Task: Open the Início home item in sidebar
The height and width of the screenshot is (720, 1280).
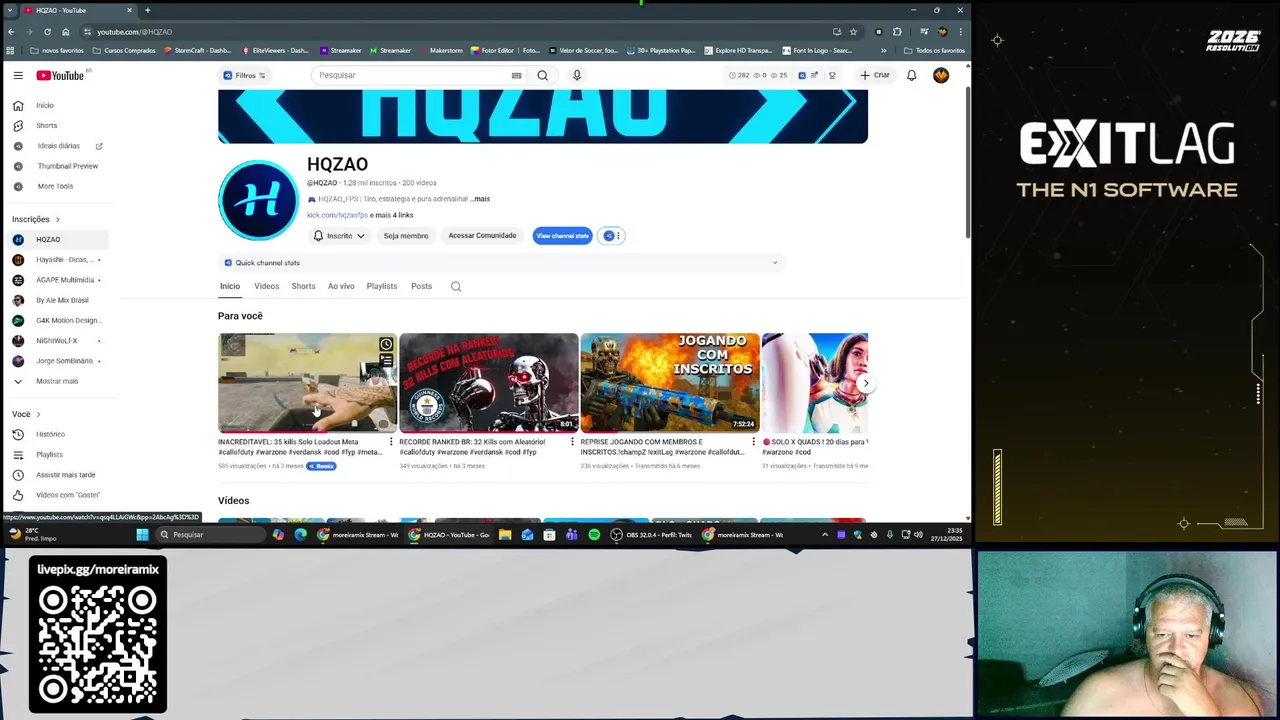Action: [x=45, y=105]
